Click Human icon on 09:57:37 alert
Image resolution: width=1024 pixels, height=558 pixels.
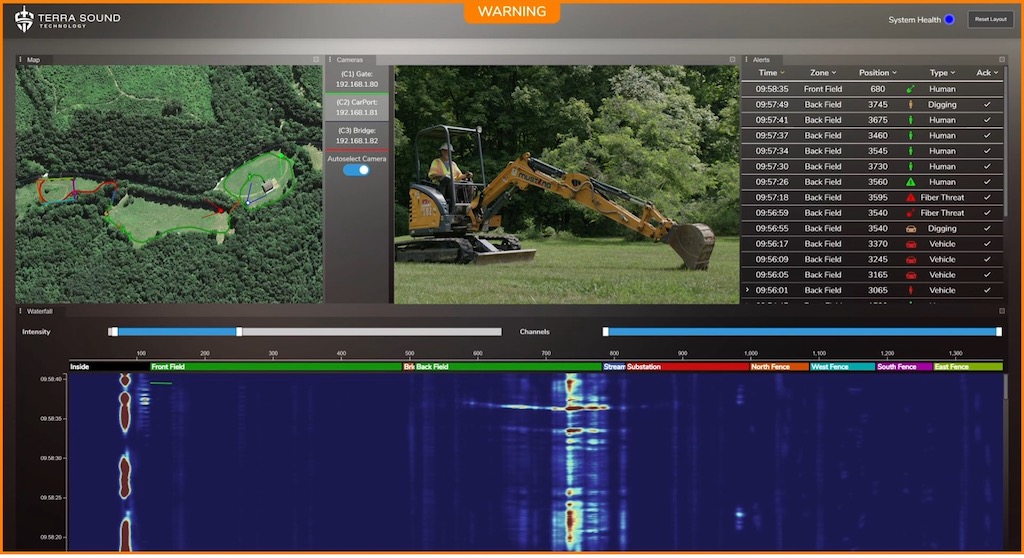click(910, 135)
